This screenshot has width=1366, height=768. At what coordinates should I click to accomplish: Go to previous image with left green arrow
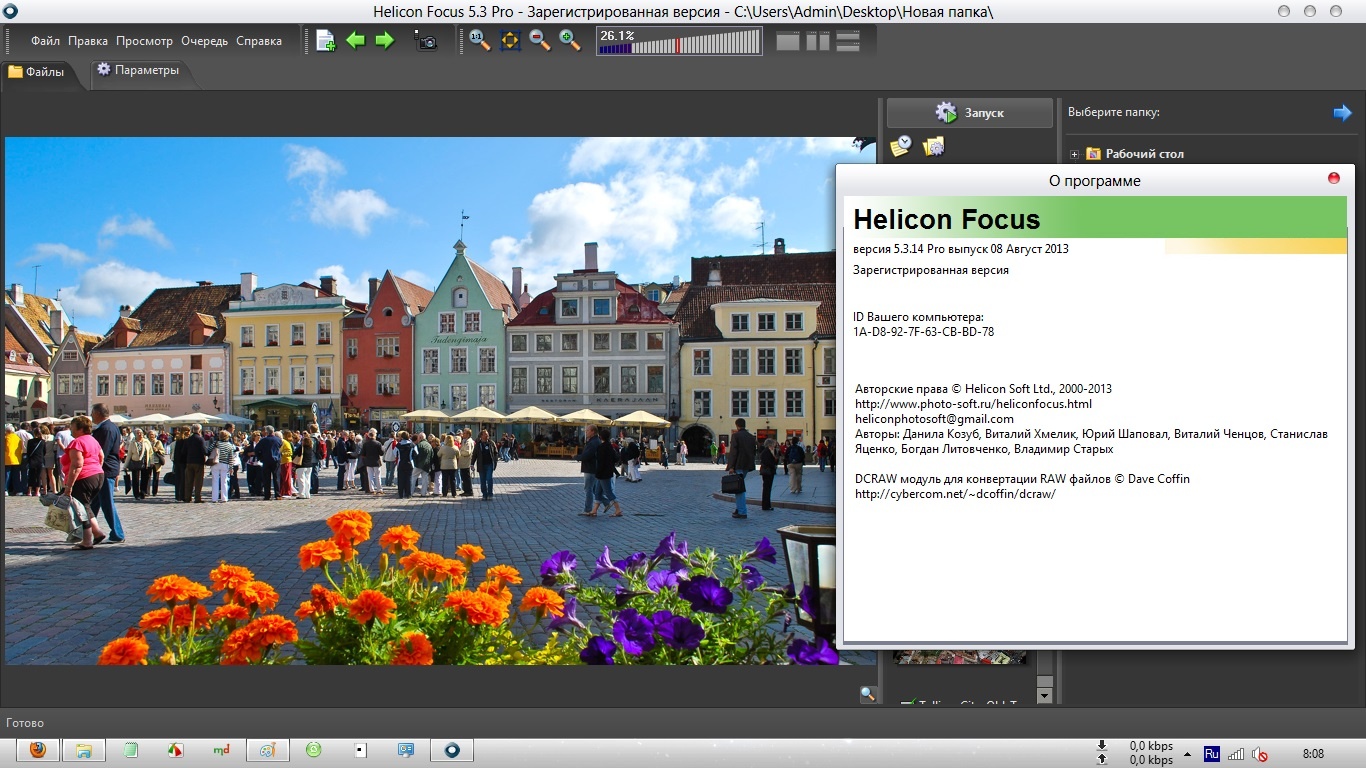[x=355, y=41]
